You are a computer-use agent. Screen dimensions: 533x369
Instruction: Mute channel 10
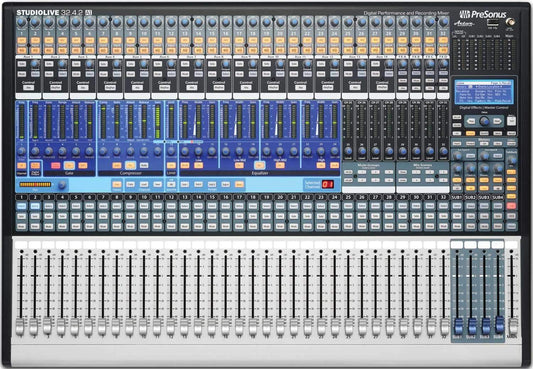[x=144, y=226]
